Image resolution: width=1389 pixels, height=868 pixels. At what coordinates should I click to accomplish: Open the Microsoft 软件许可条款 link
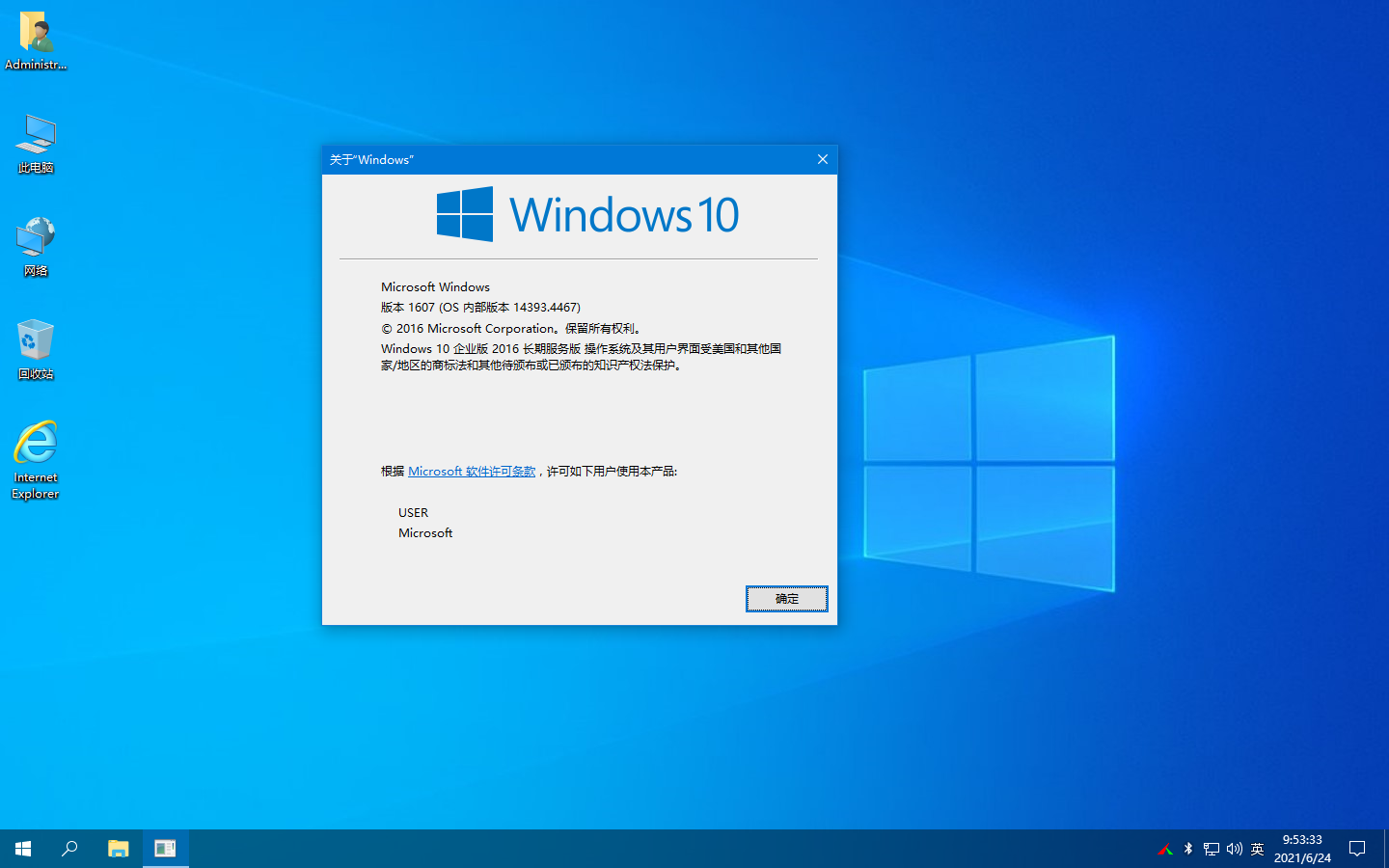[472, 472]
